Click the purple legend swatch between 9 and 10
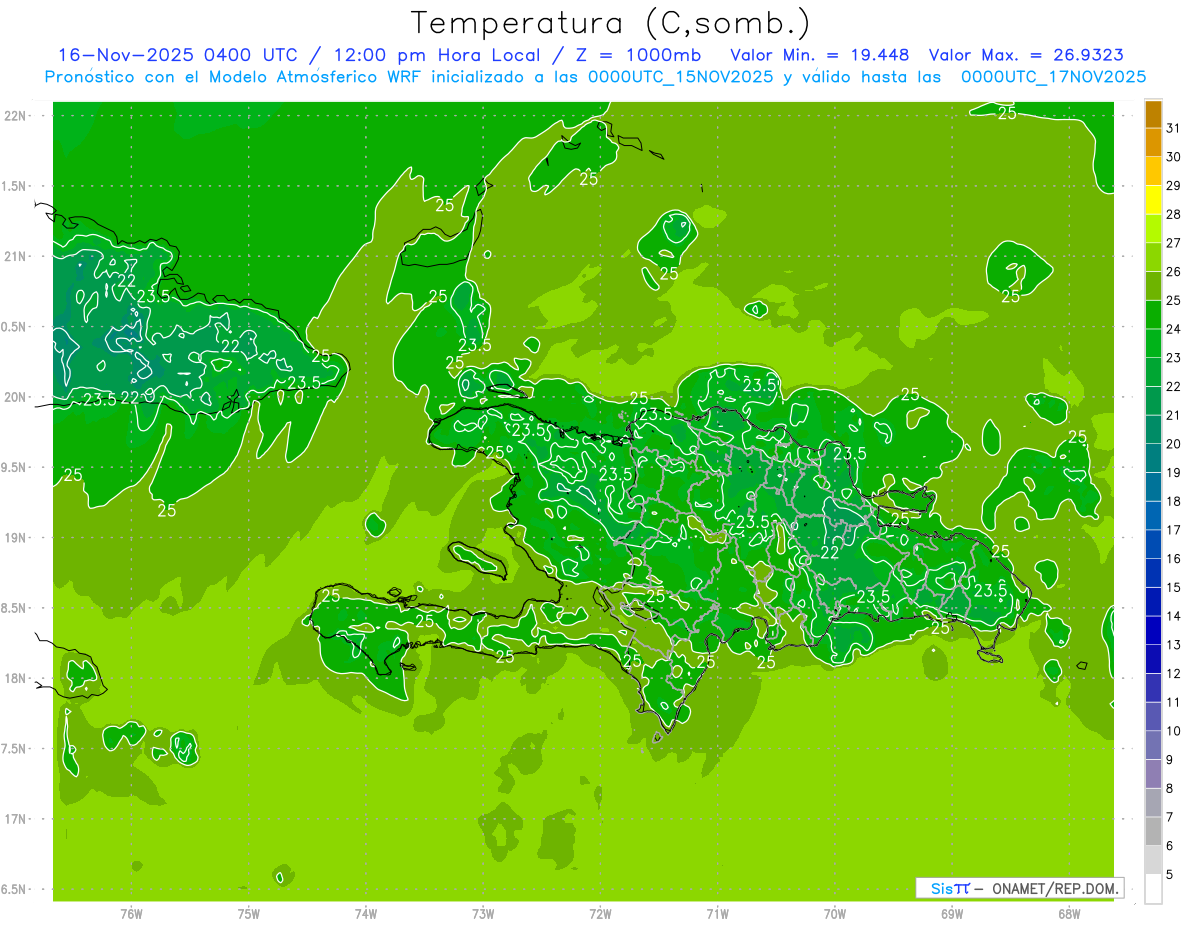Image resolution: width=1200 pixels, height=927 pixels. (1153, 746)
